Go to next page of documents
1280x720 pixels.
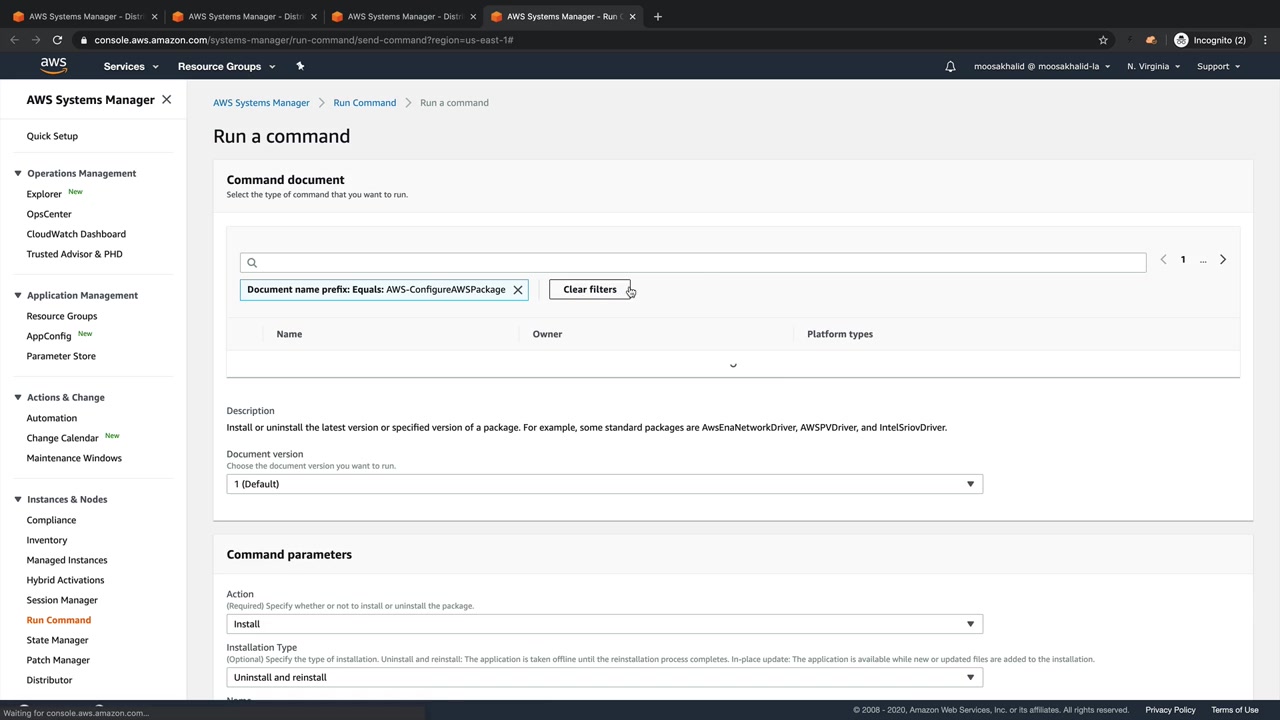[x=1222, y=260]
